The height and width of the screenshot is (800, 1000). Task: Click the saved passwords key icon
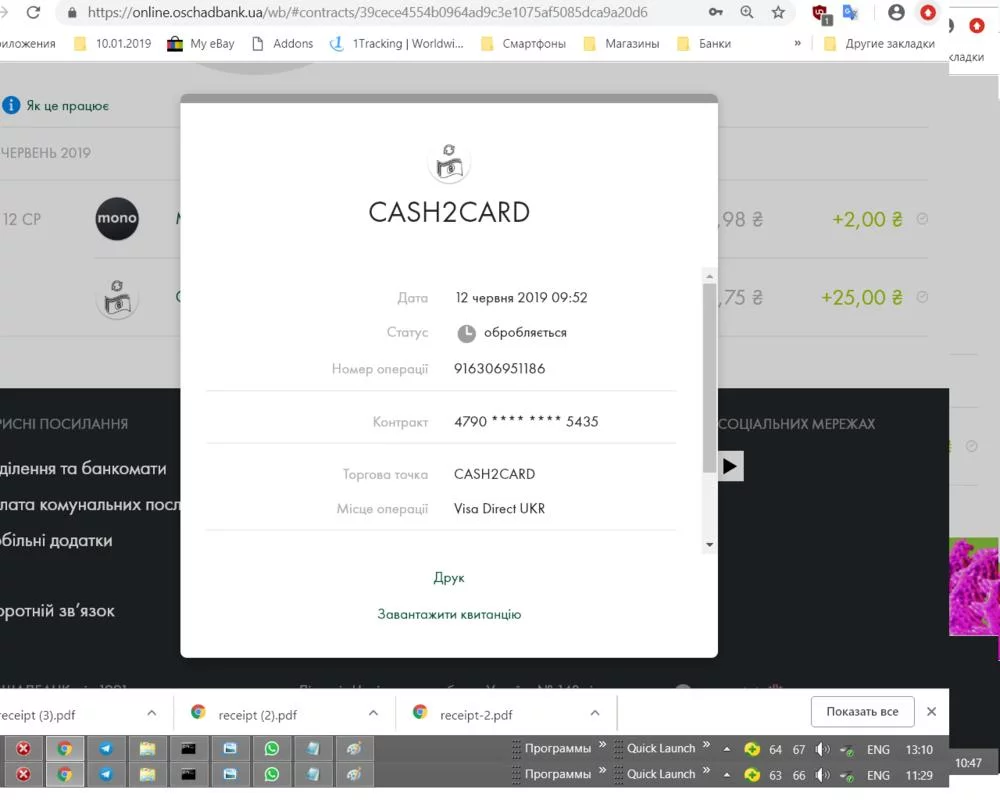pos(716,12)
